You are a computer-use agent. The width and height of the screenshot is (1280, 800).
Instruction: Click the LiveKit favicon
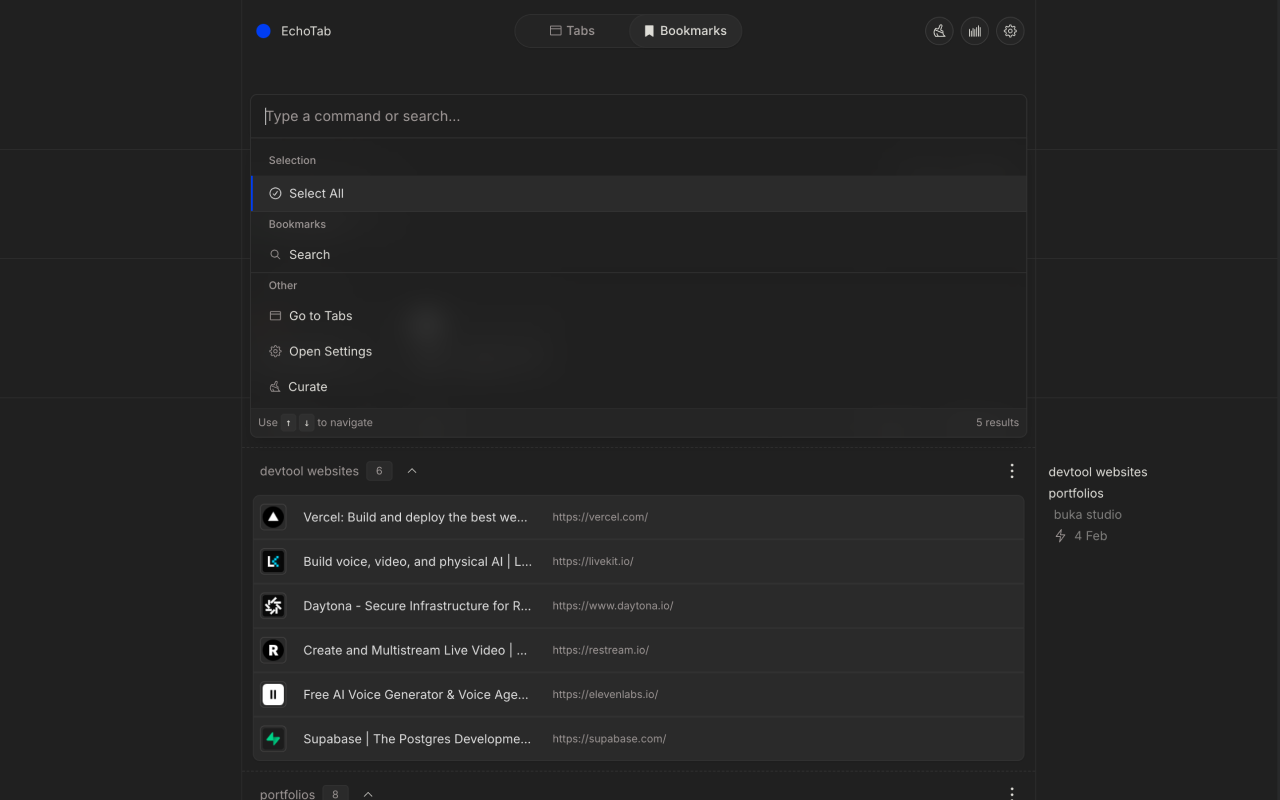pos(273,561)
